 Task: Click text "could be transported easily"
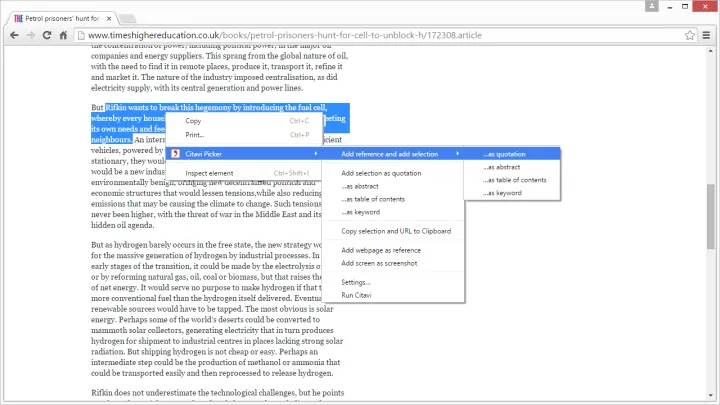pos(138,373)
